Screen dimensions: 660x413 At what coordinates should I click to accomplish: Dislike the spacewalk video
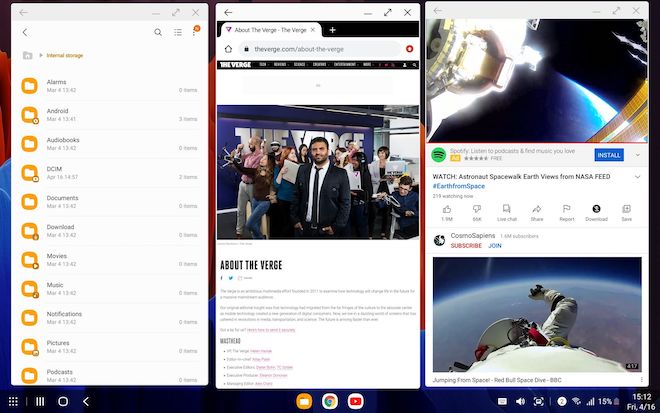point(477,213)
